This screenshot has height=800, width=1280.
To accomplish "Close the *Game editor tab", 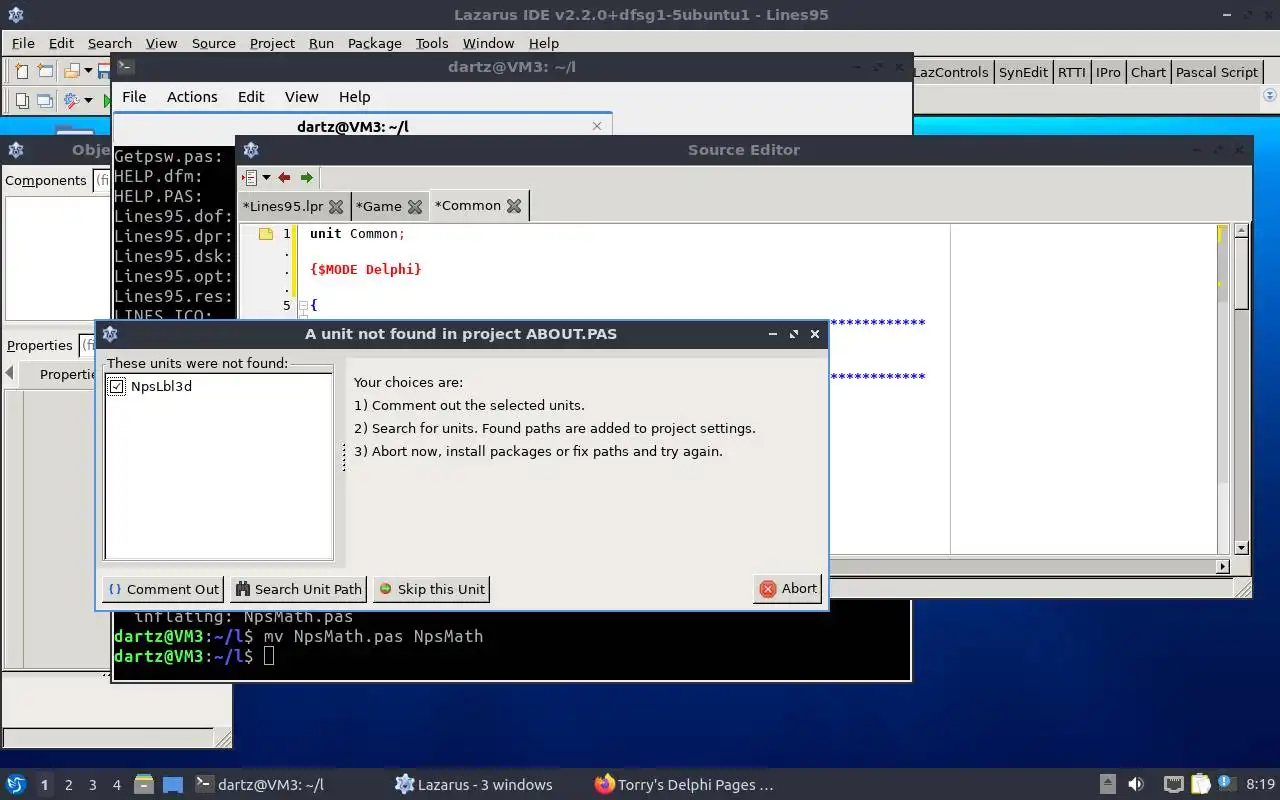I will [x=414, y=207].
